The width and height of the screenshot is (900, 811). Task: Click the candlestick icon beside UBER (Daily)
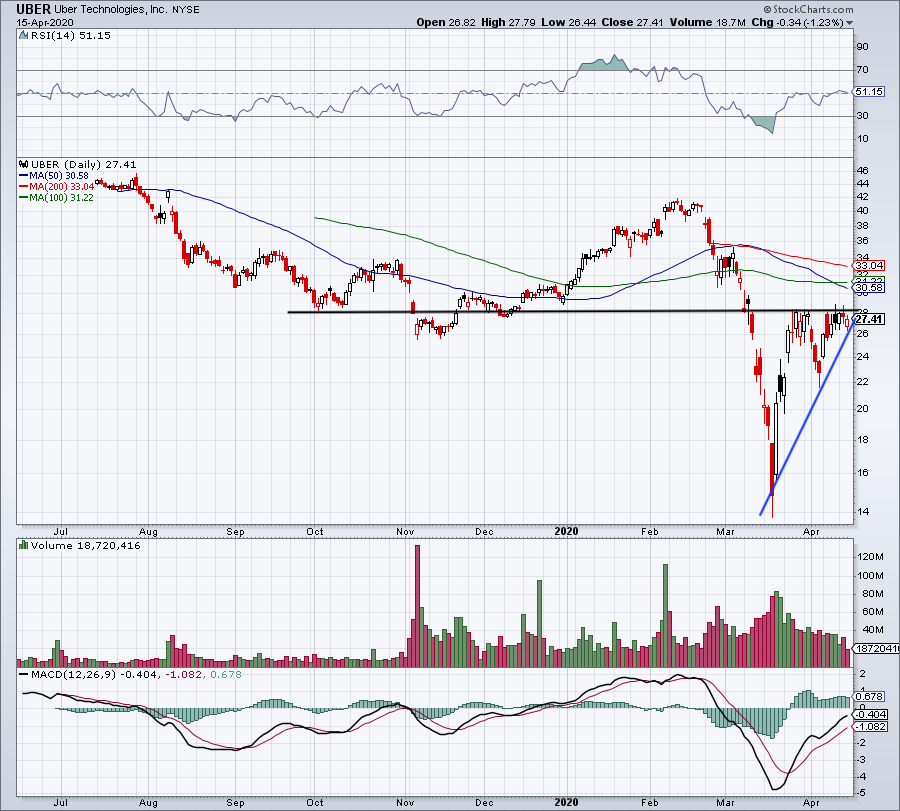tap(24, 165)
